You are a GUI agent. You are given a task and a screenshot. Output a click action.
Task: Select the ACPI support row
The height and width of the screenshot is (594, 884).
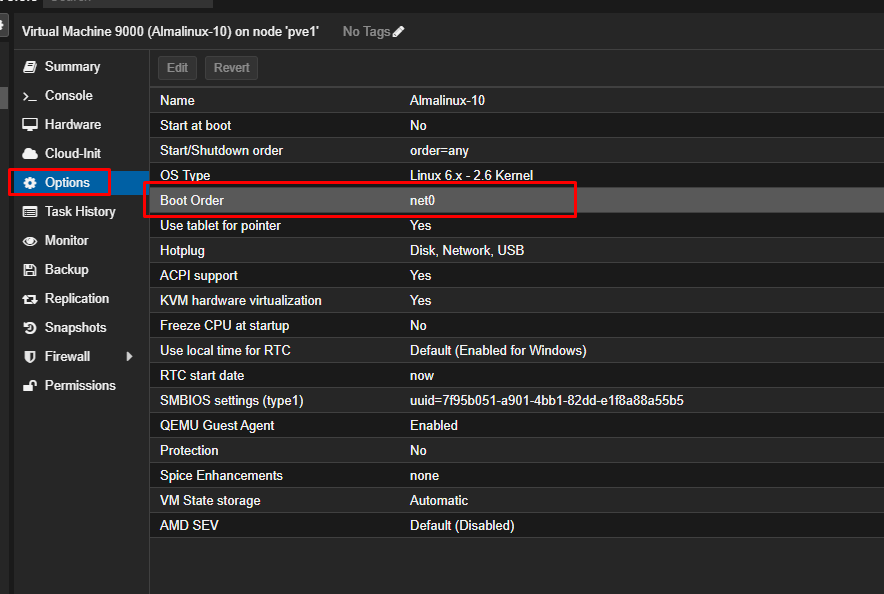click(516, 276)
